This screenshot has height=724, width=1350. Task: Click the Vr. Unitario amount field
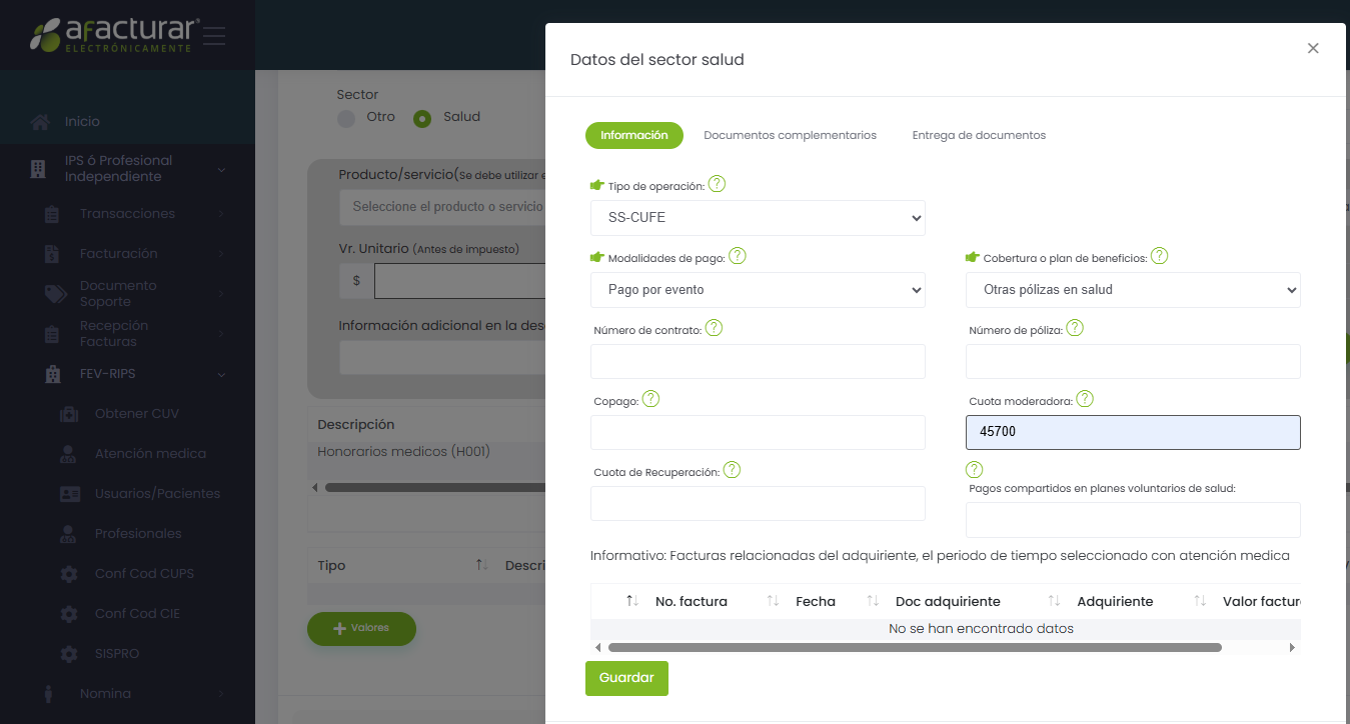tap(460, 281)
